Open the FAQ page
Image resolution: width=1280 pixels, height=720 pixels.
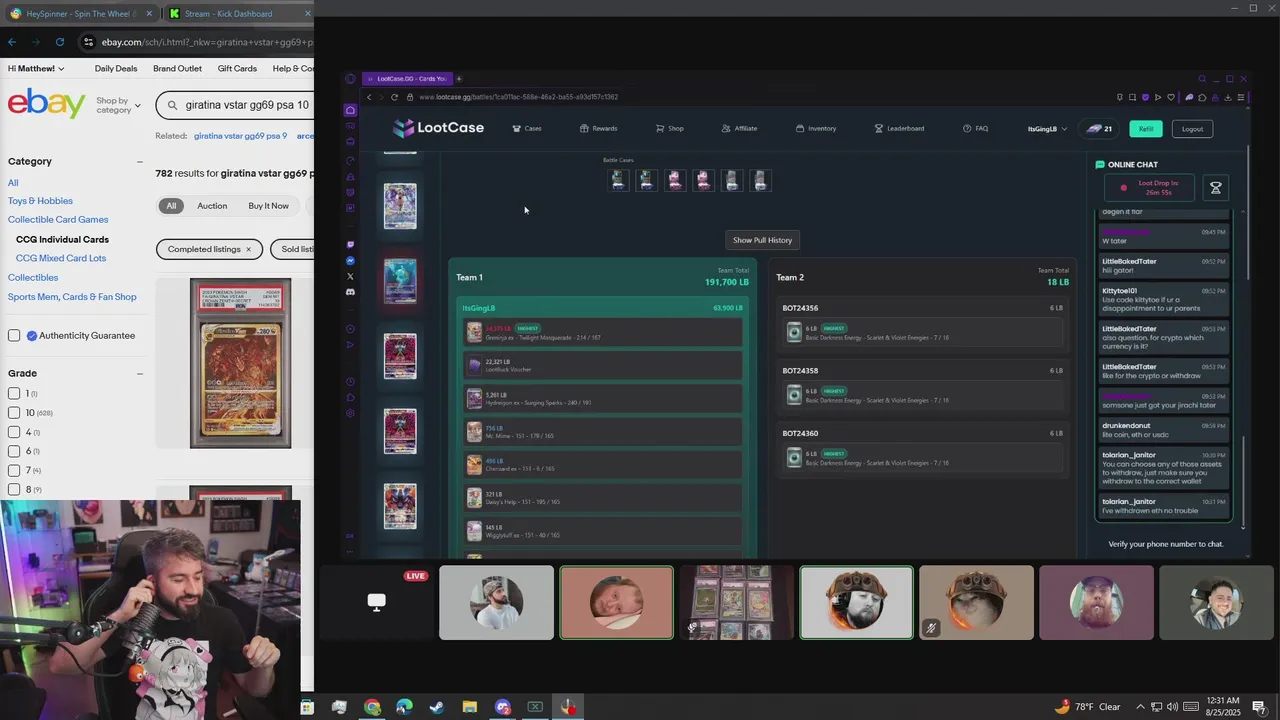(x=975, y=128)
